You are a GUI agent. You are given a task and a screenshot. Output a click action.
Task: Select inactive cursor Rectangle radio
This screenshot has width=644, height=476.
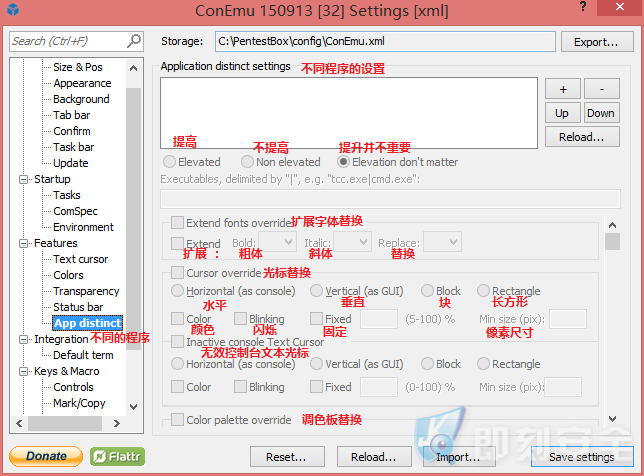483,364
